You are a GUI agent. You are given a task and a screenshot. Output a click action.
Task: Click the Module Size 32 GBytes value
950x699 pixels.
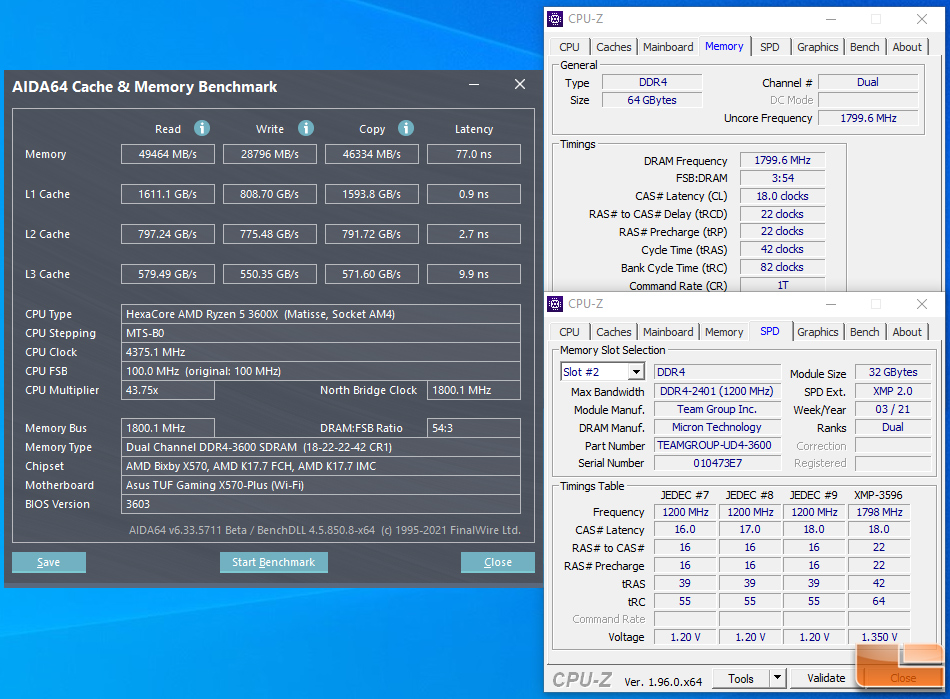pos(892,372)
